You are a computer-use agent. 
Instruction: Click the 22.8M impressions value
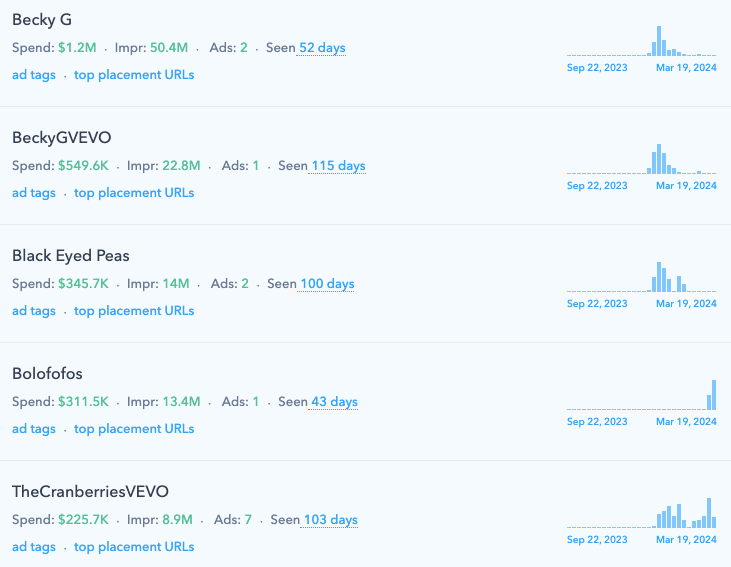(x=181, y=166)
